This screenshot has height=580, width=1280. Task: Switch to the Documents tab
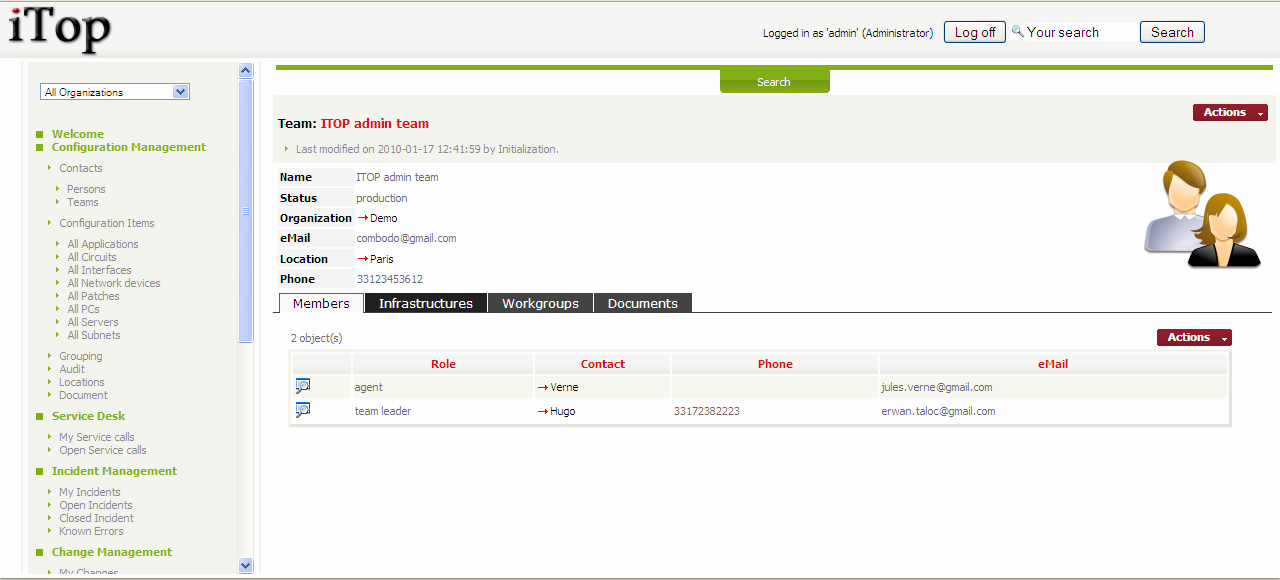[x=643, y=303]
